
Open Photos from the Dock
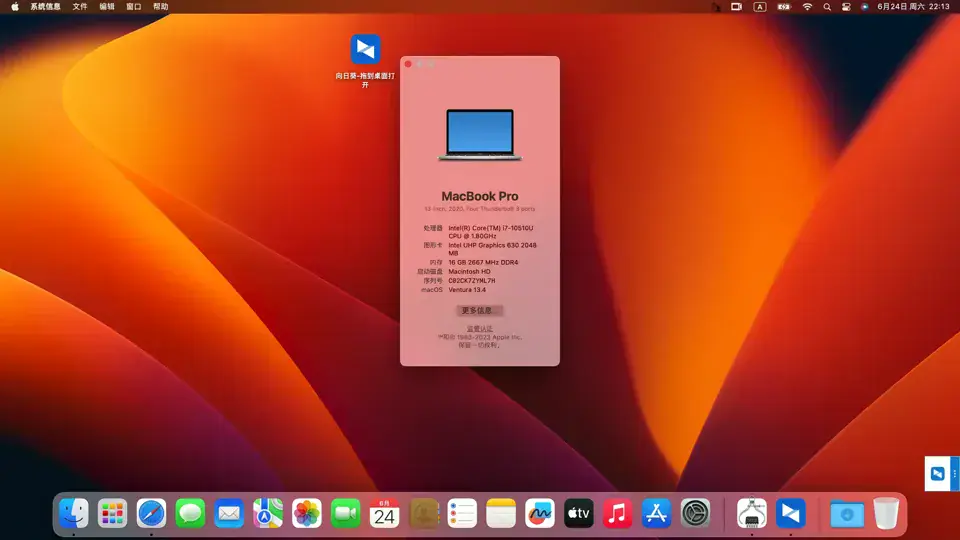pyautogui.click(x=307, y=513)
